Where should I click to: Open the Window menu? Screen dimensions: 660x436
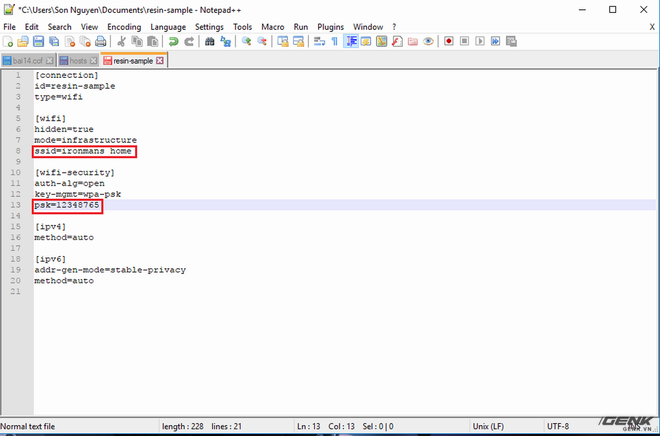tap(368, 27)
